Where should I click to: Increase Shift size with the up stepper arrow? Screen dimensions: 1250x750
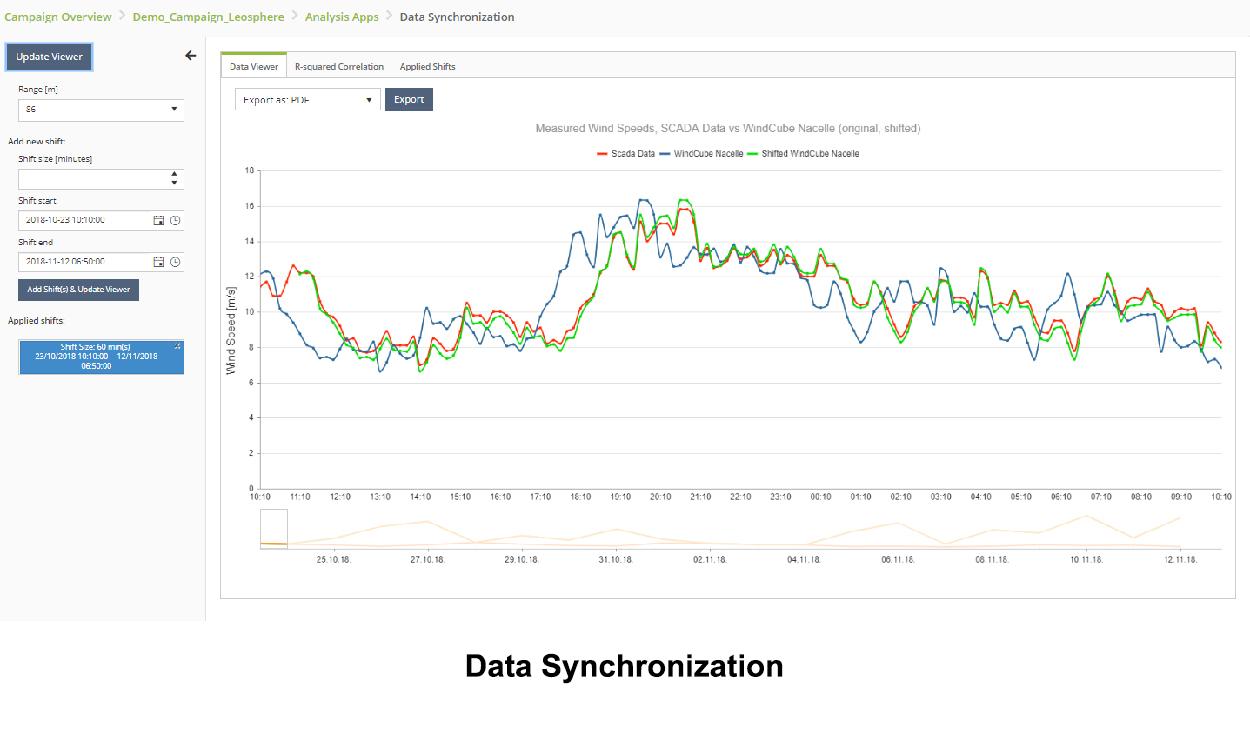pos(175,174)
